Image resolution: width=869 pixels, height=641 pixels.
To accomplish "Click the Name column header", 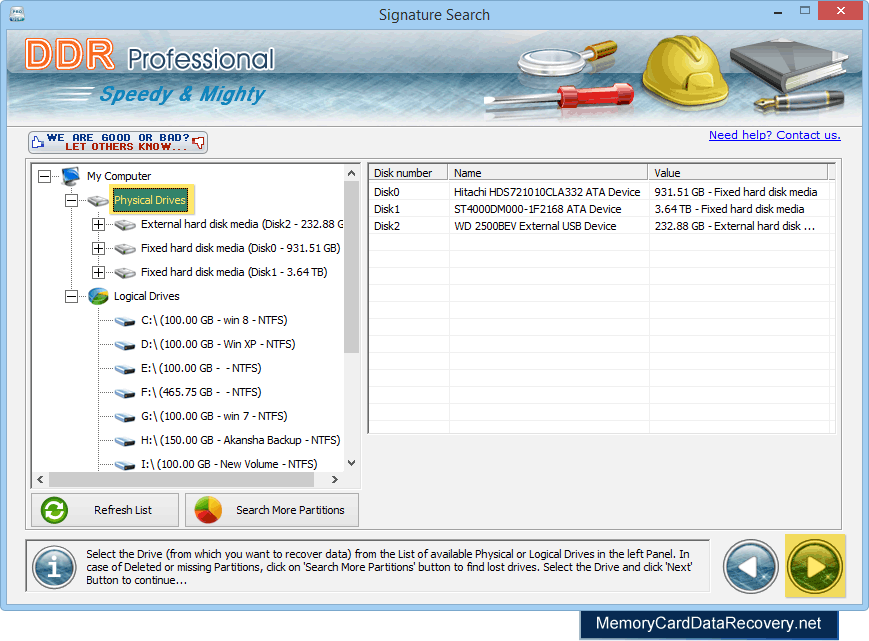I will [548, 173].
